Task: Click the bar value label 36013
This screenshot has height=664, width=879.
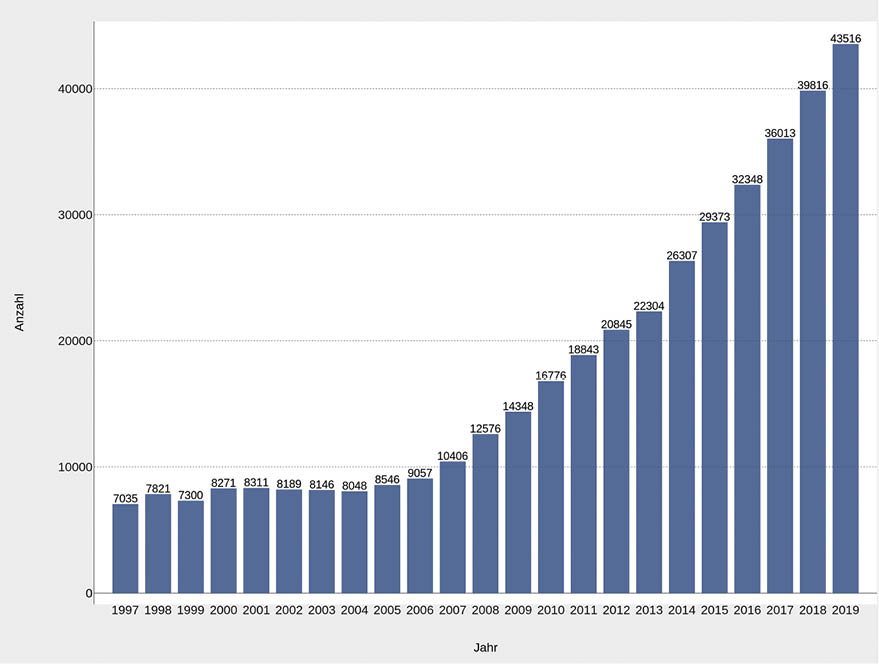Action: (x=780, y=133)
